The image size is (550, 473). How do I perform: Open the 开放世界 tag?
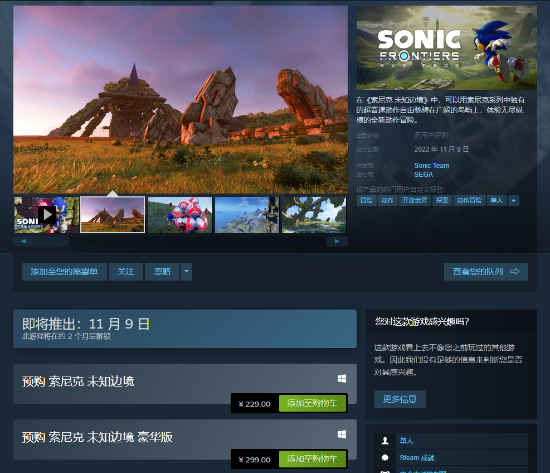point(415,201)
